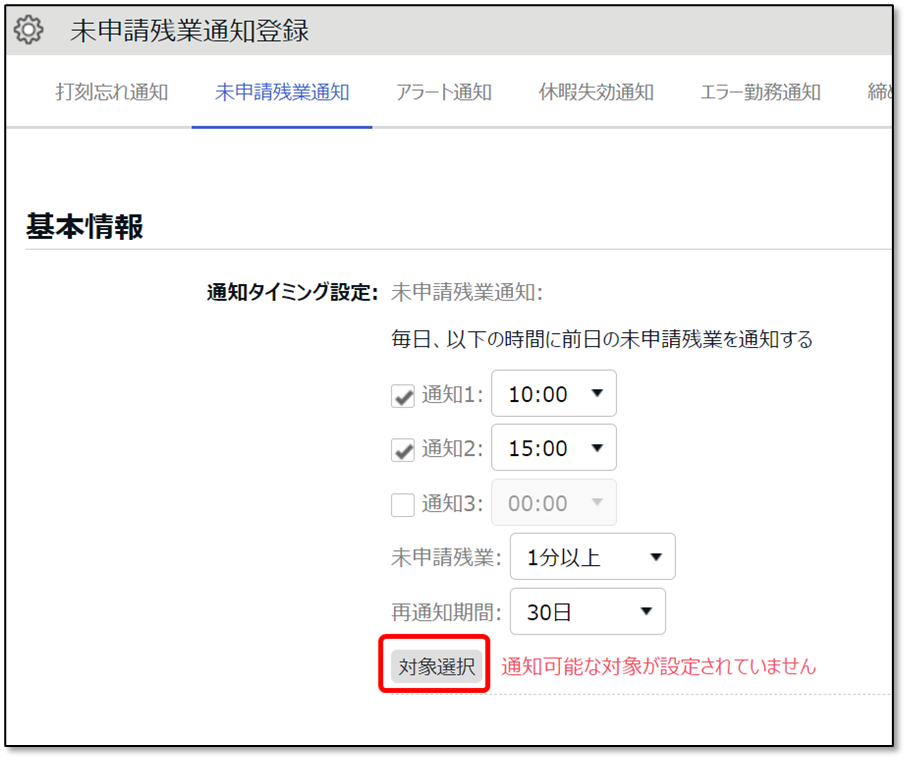Click the red 通知可能な対象が設定されていません warning
This screenshot has height=760, width=907.
coord(658,666)
